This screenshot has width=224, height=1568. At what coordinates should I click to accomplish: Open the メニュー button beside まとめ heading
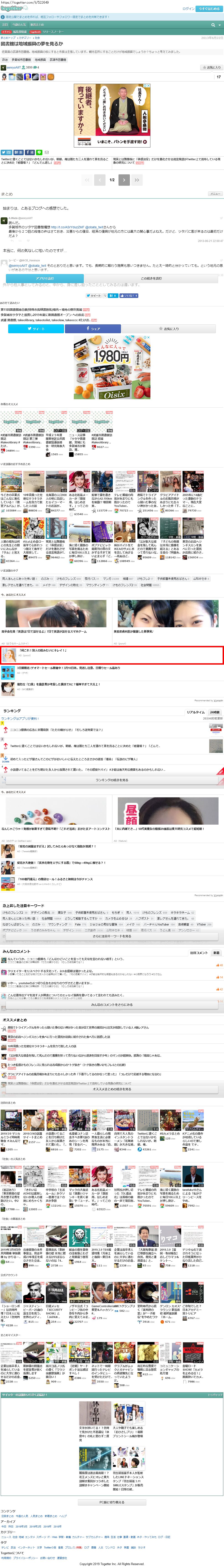coord(216,193)
